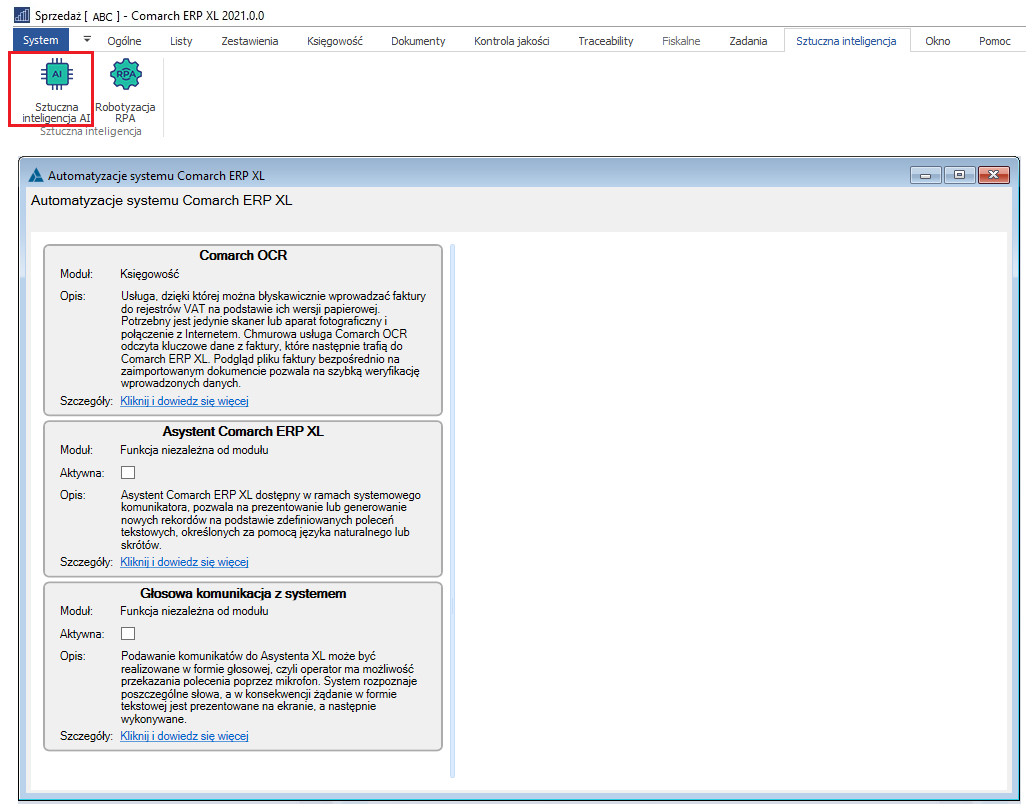Select the Fiskalne tab
This screenshot has height=804, width=1026.
click(681, 41)
